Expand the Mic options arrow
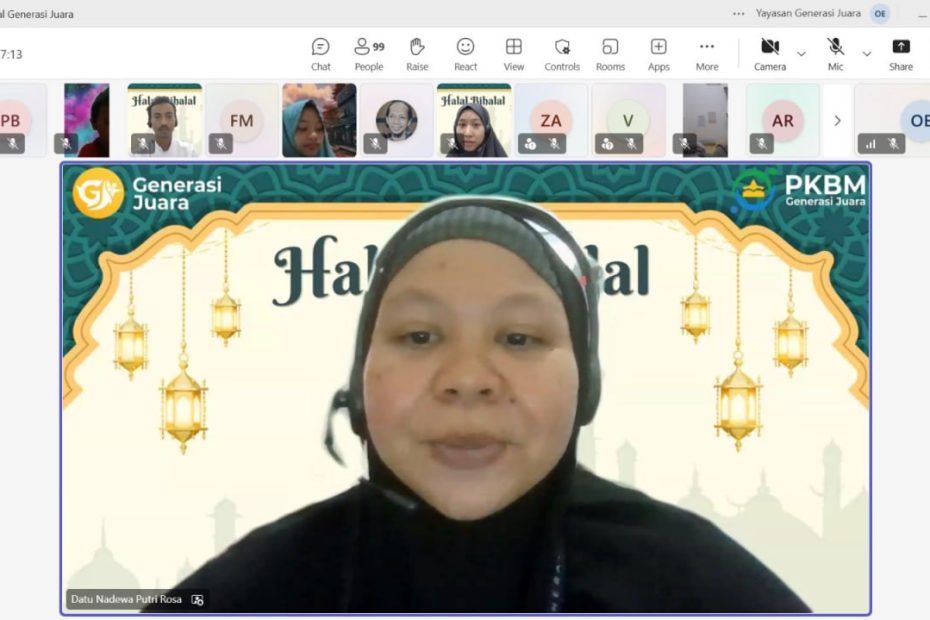The width and height of the screenshot is (930, 620). (866, 53)
